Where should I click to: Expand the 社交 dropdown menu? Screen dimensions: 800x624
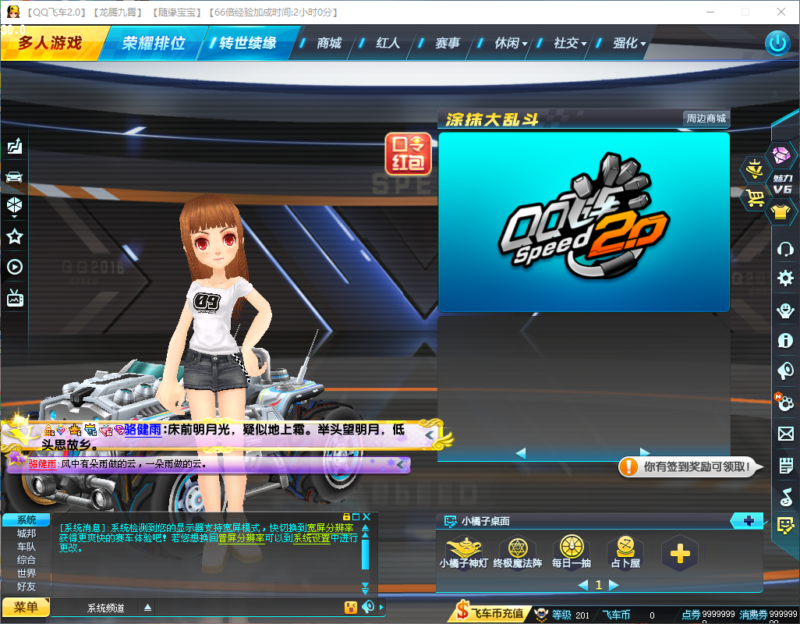[571, 44]
